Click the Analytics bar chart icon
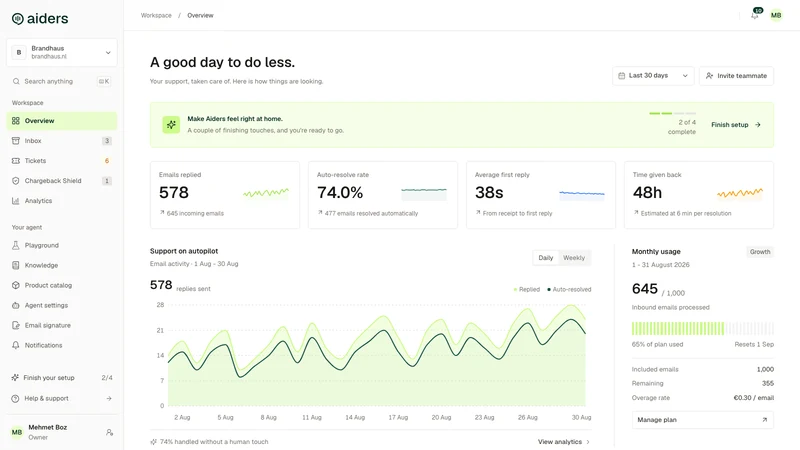The height and width of the screenshot is (450, 800). point(16,201)
